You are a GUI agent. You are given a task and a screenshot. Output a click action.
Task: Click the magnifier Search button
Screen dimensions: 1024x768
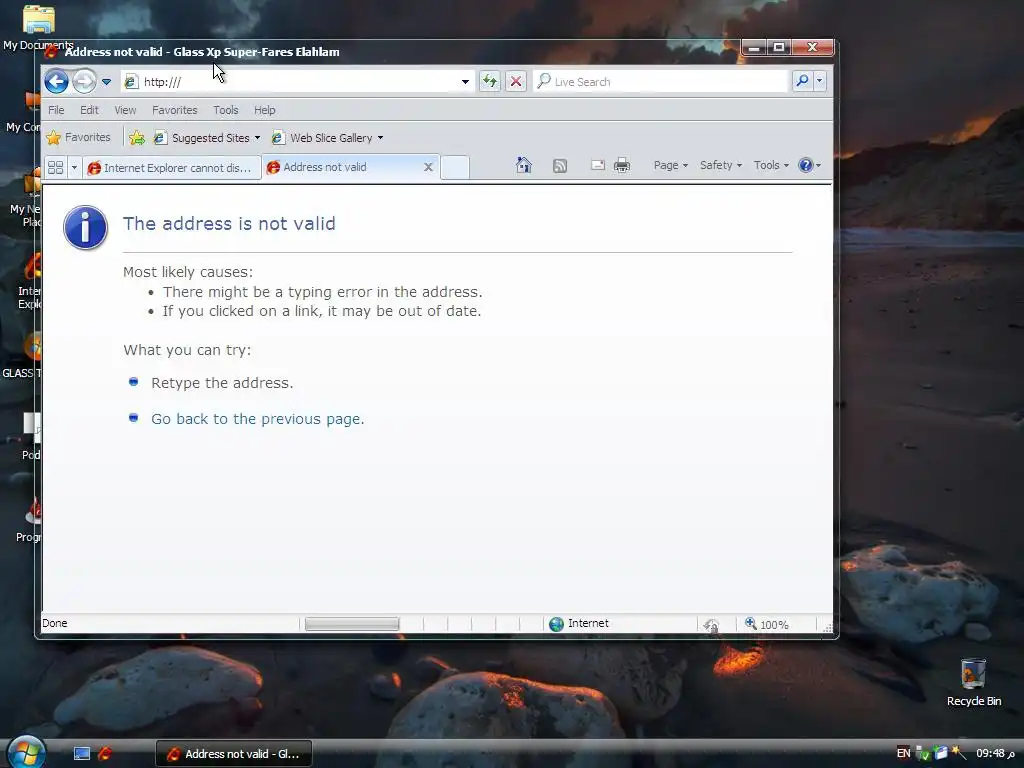(802, 81)
